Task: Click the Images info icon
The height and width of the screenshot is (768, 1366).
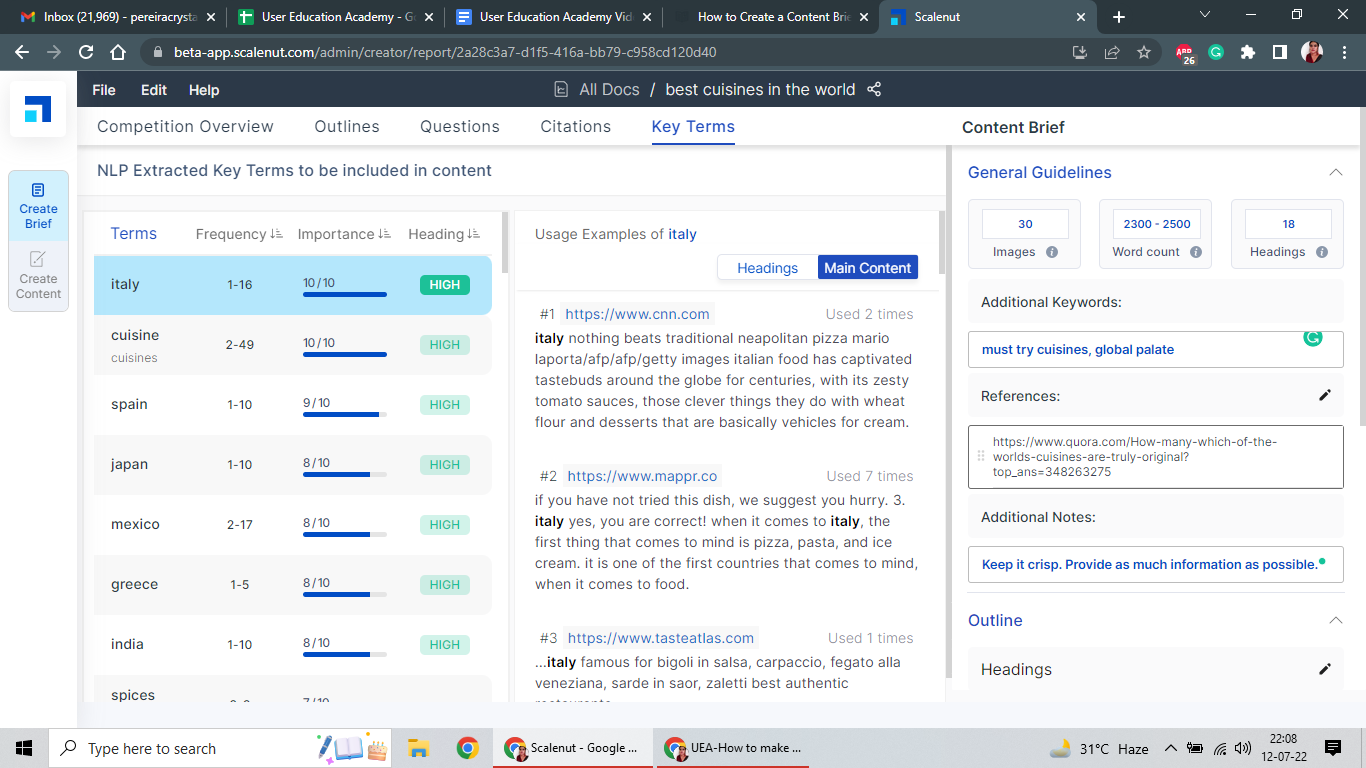Action: tap(1052, 252)
